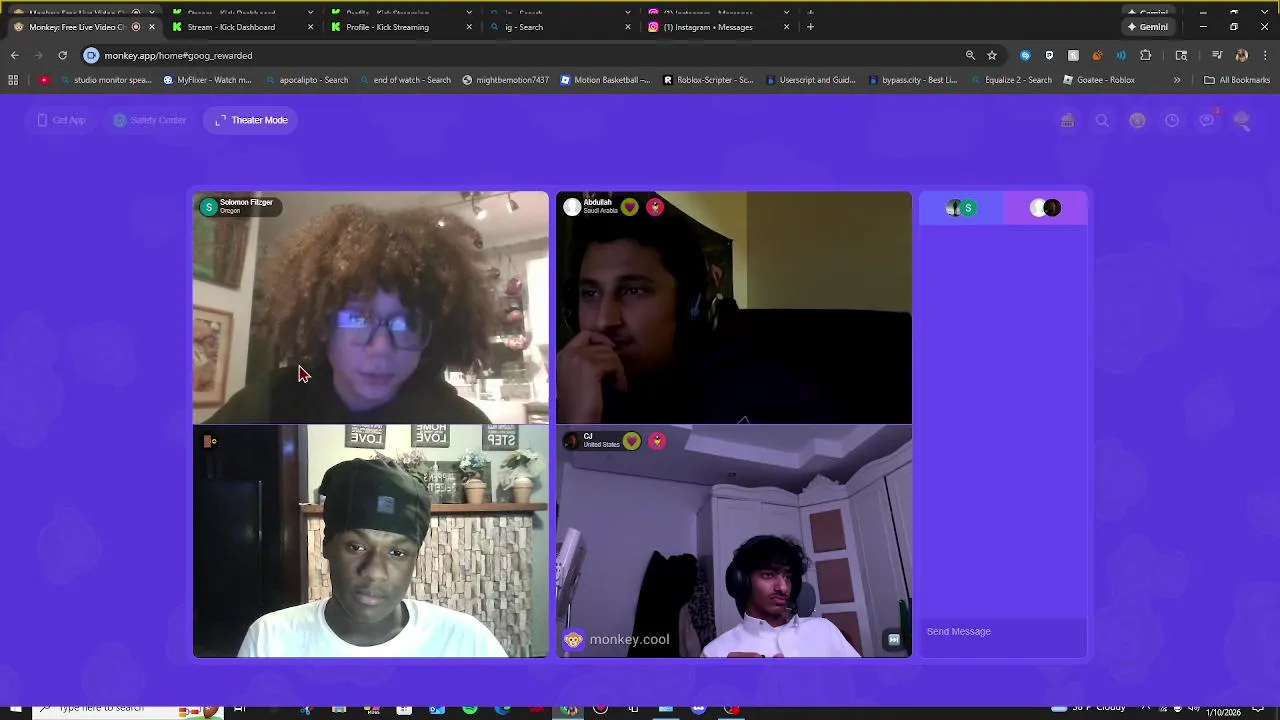1280x720 pixels.
Task: Click the round coin icon left of history clock
Action: [1137, 120]
